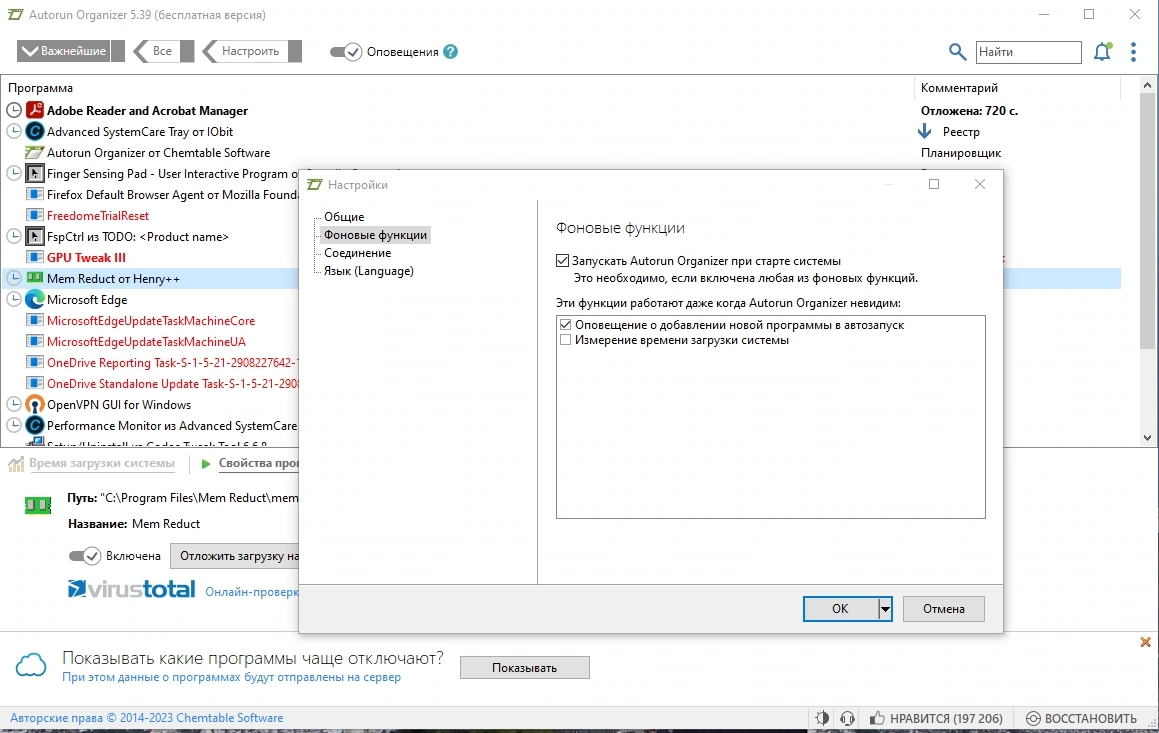
Task: Close the orange X on the bottom banner
Action: tap(1145, 642)
